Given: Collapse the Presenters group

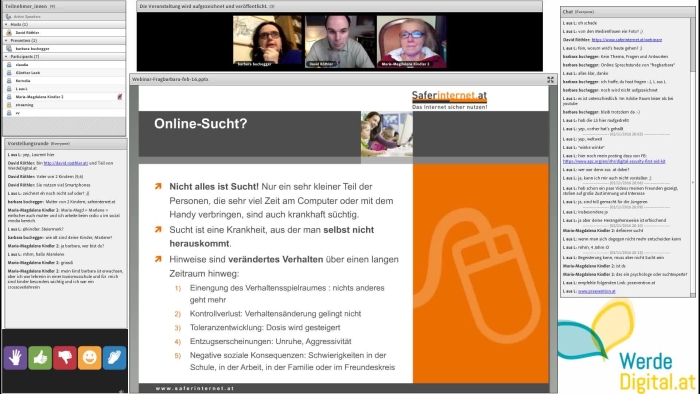Looking at the screenshot, I should (x=6, y=41).
